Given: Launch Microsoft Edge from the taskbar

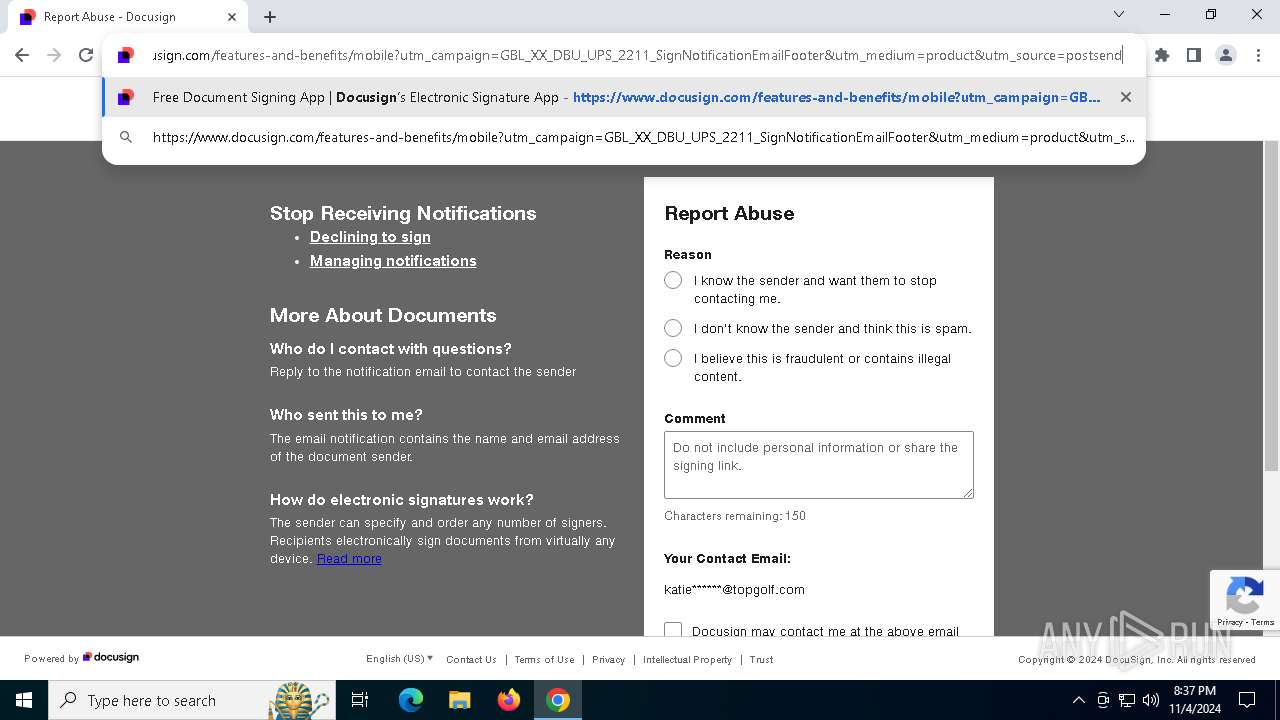Looking at the screenshot, I should click(411, 700).
